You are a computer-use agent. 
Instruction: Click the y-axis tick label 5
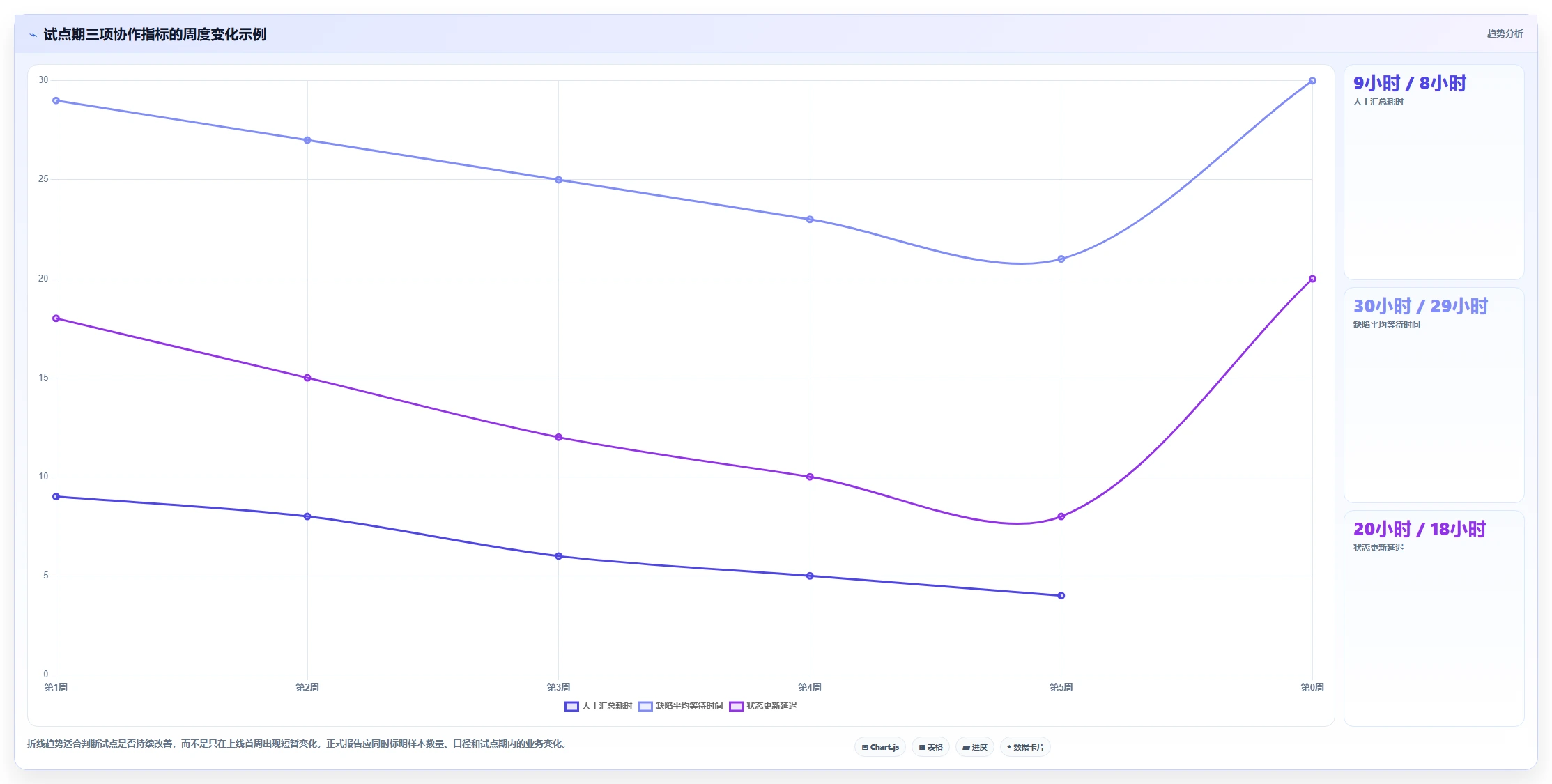[x=46, y=576]
